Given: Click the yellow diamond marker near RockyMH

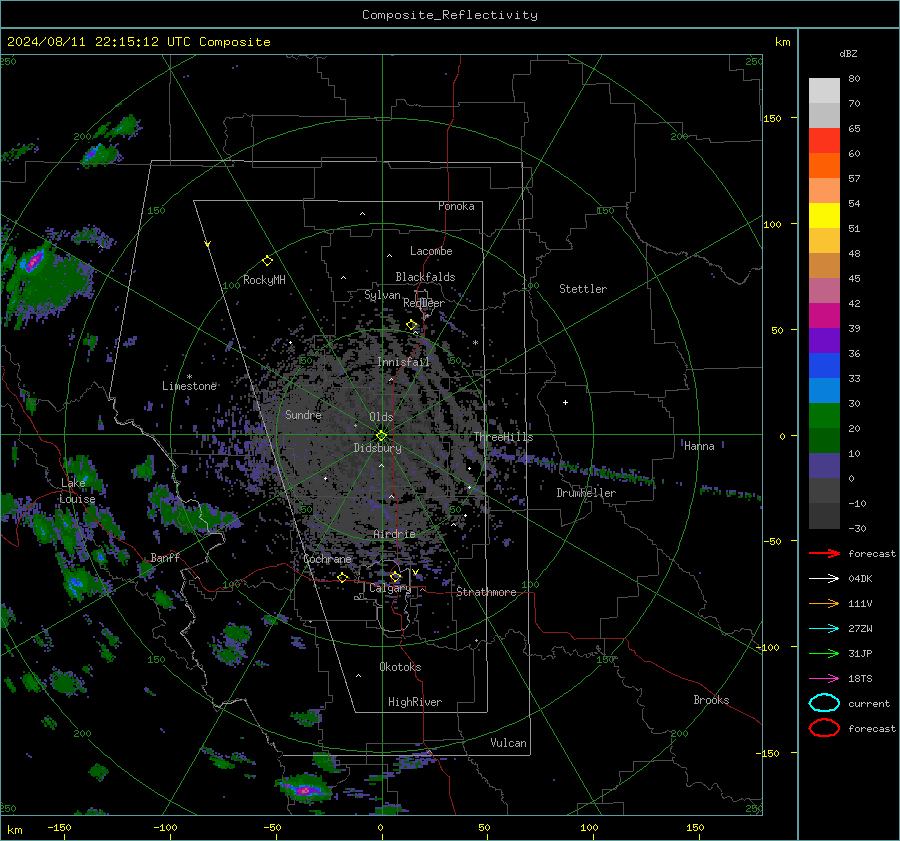Looking at the screenshot, I should click(x=267, y=261).
